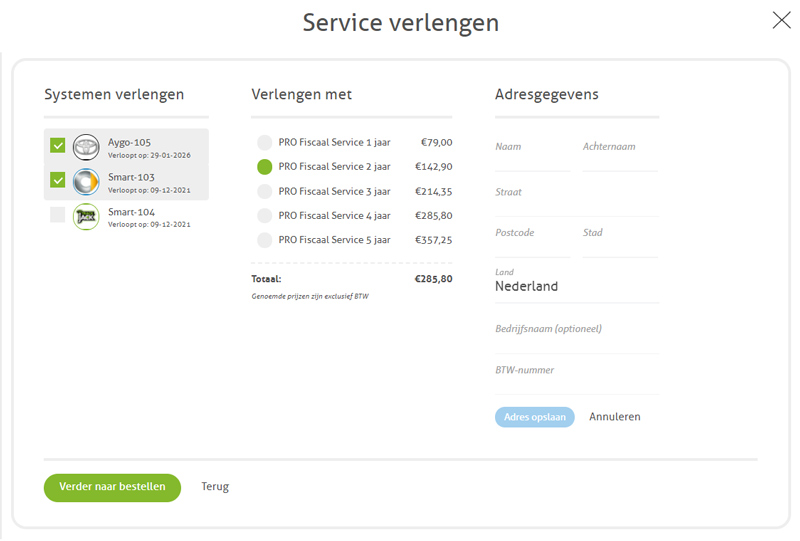Click the BTW-nummer input field
Image resolution: width=800 pixels, height=541 pixels.
pyautogui.click(x=576, y=378)
